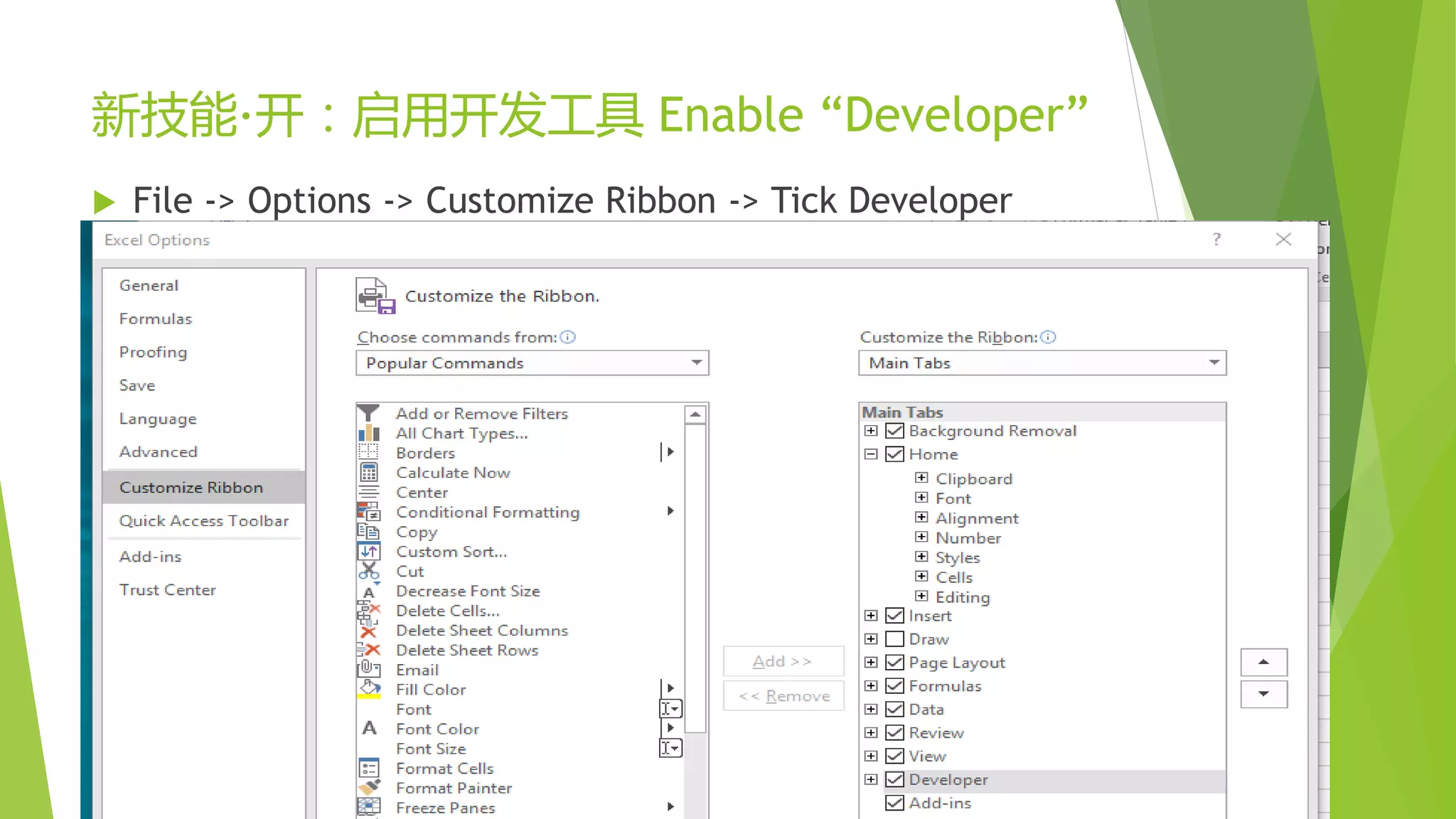Select Quick Access Toolbar category
Image resolution: width=1456 pixels, height=819 pixels.
pos(204,520)
